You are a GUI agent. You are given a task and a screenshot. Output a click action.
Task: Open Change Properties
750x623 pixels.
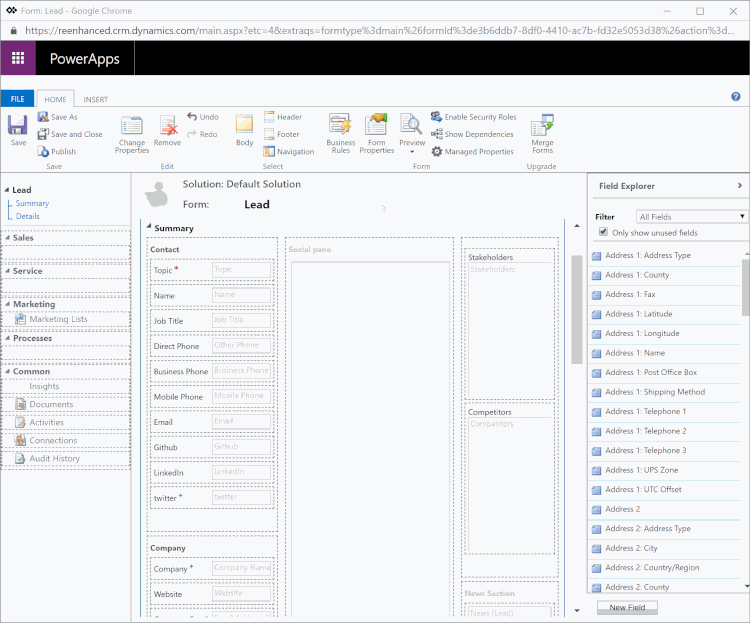132,134
